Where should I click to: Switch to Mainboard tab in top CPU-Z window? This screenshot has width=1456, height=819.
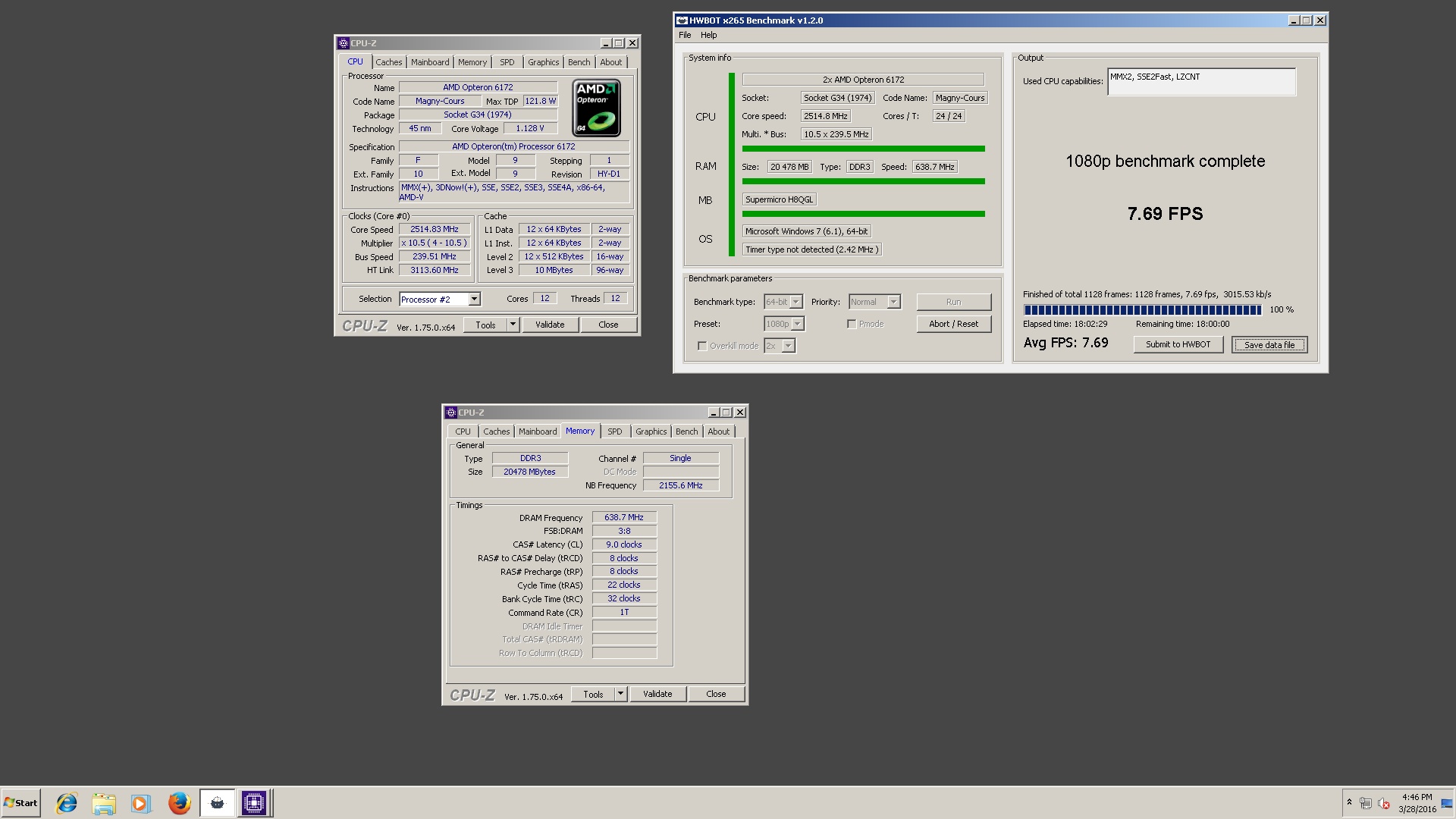(430, 62)
